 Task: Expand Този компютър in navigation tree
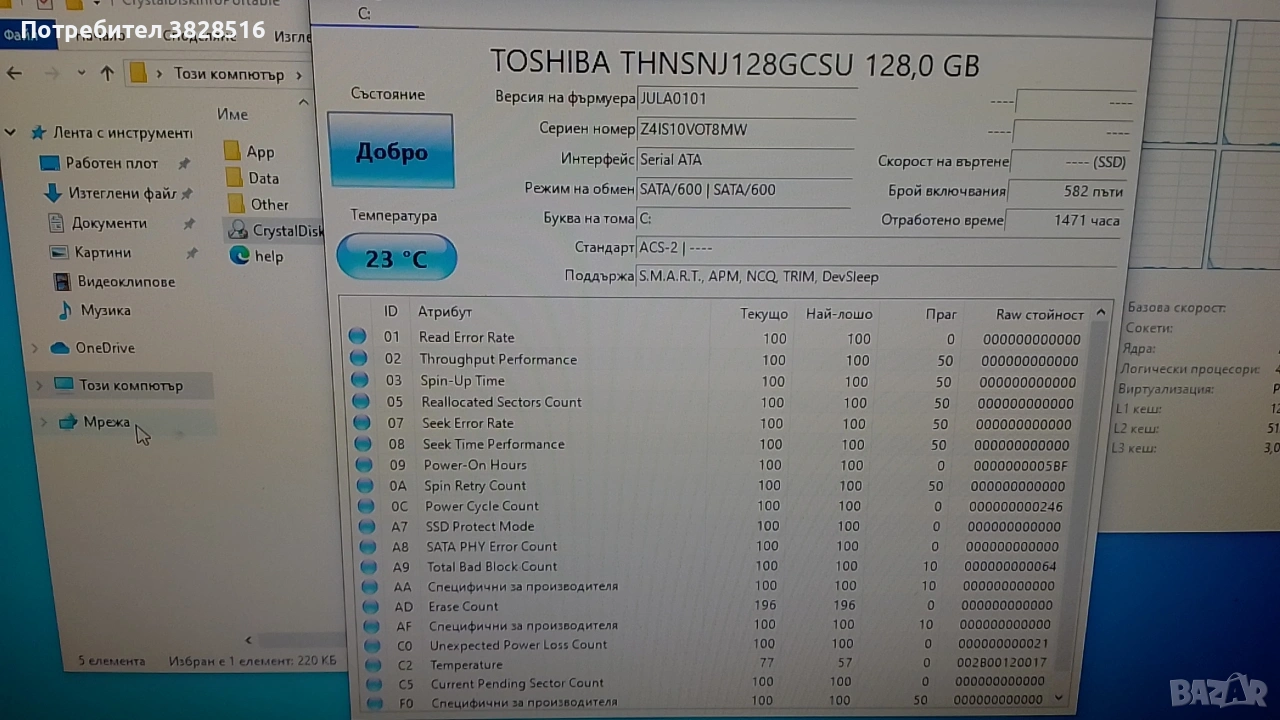(x=39, y=385)
